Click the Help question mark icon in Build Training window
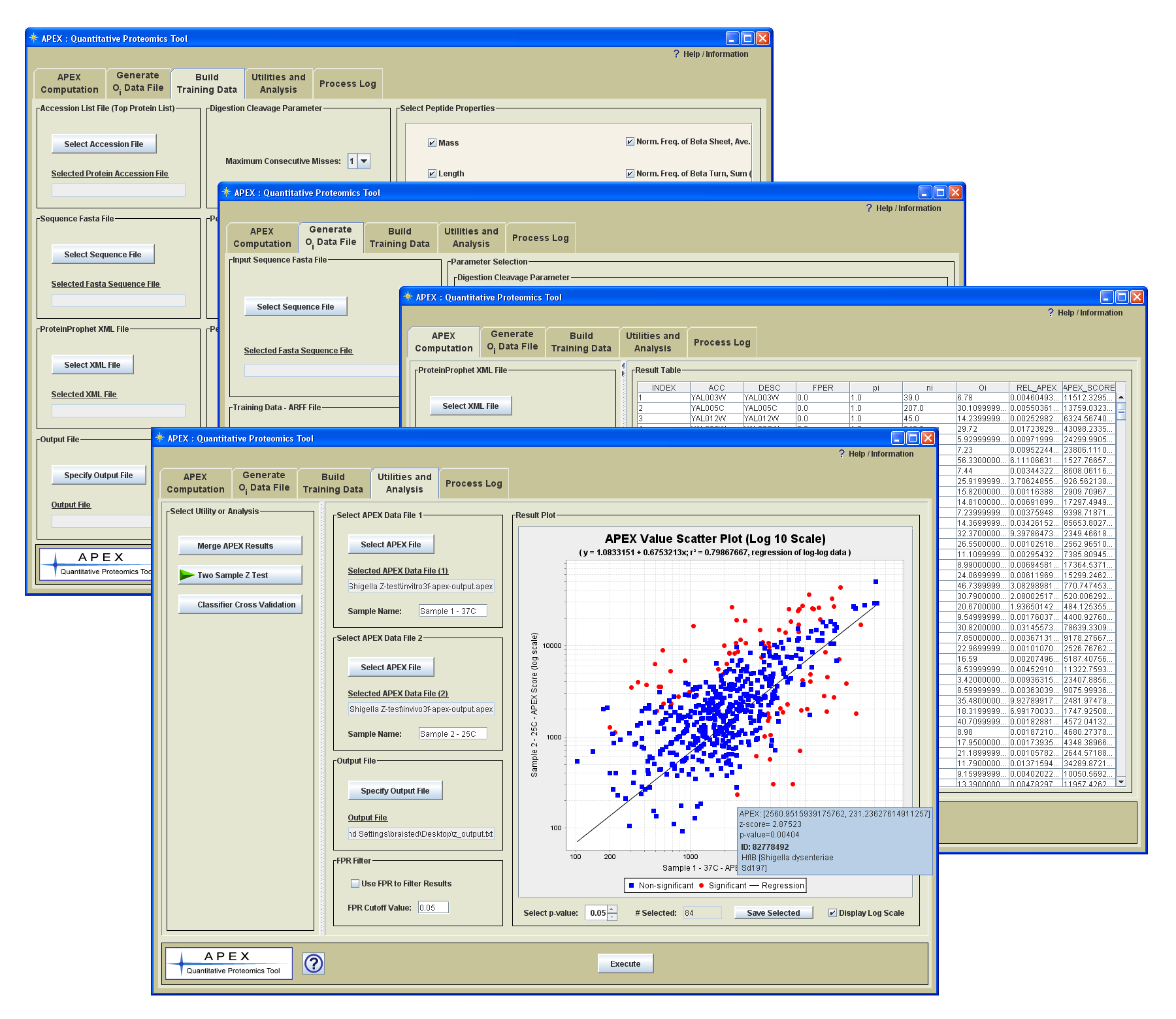1176x1019 pixels. click(x=676, y=54)
